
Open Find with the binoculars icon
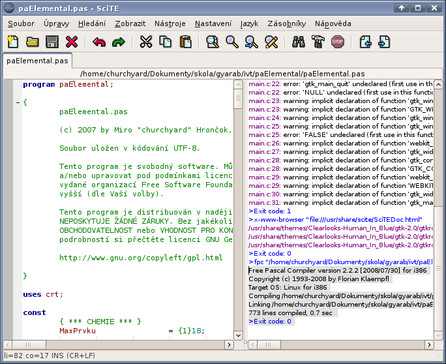(x=298, y=42)
